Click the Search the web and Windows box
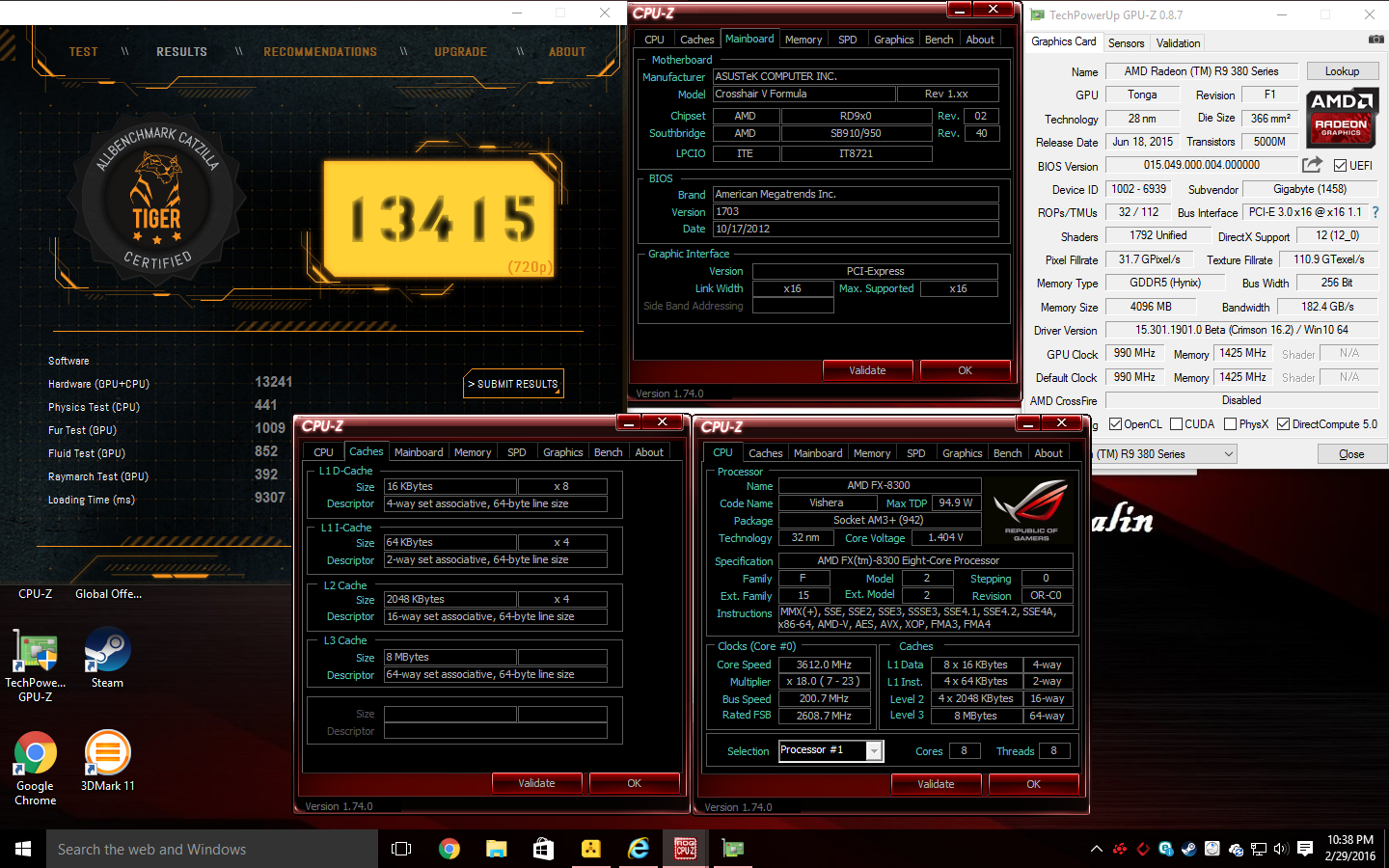Viewport: 1389px width, 868px height. tap(212, 849)
